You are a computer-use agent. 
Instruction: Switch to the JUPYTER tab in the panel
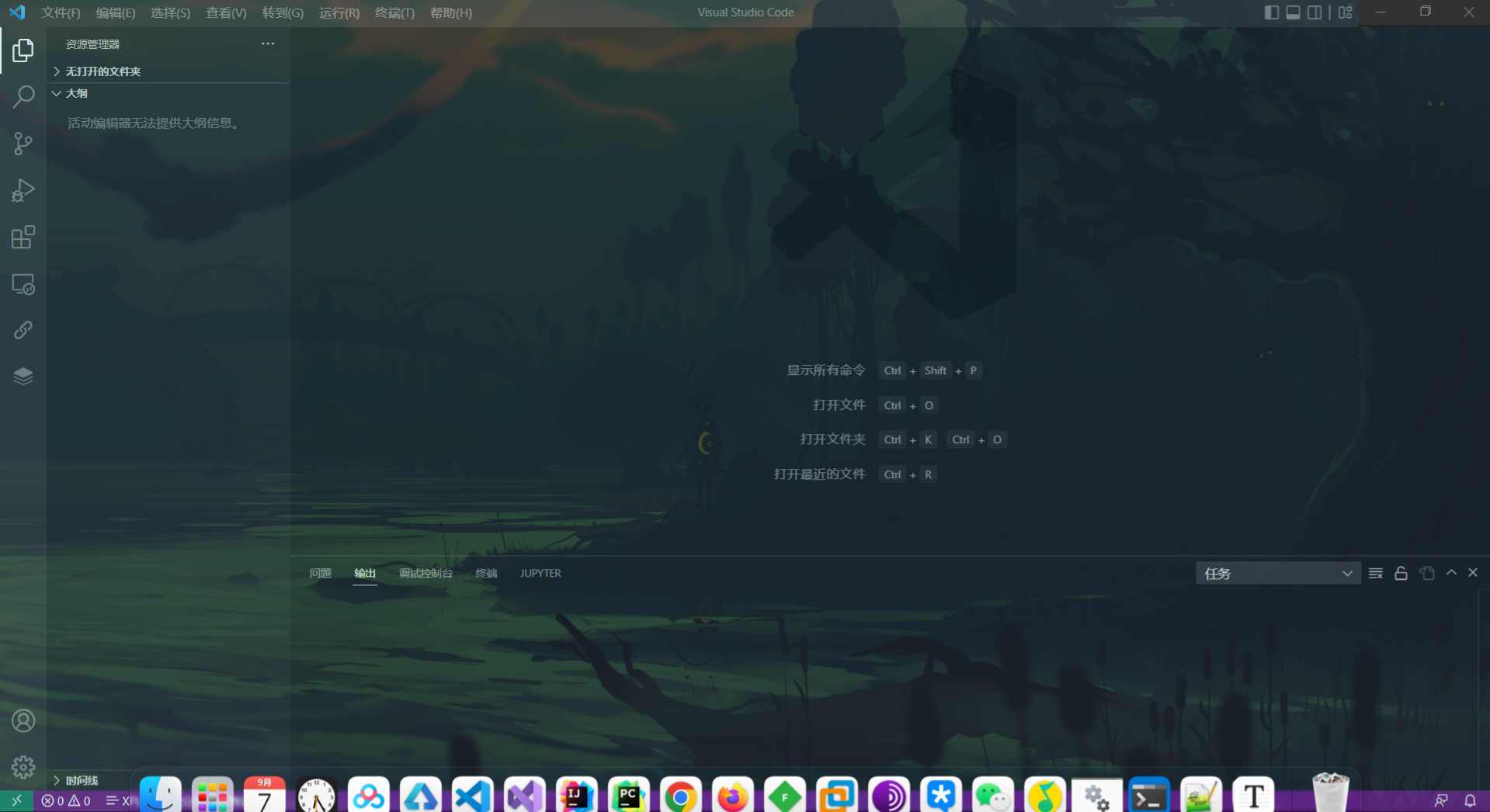540,573
